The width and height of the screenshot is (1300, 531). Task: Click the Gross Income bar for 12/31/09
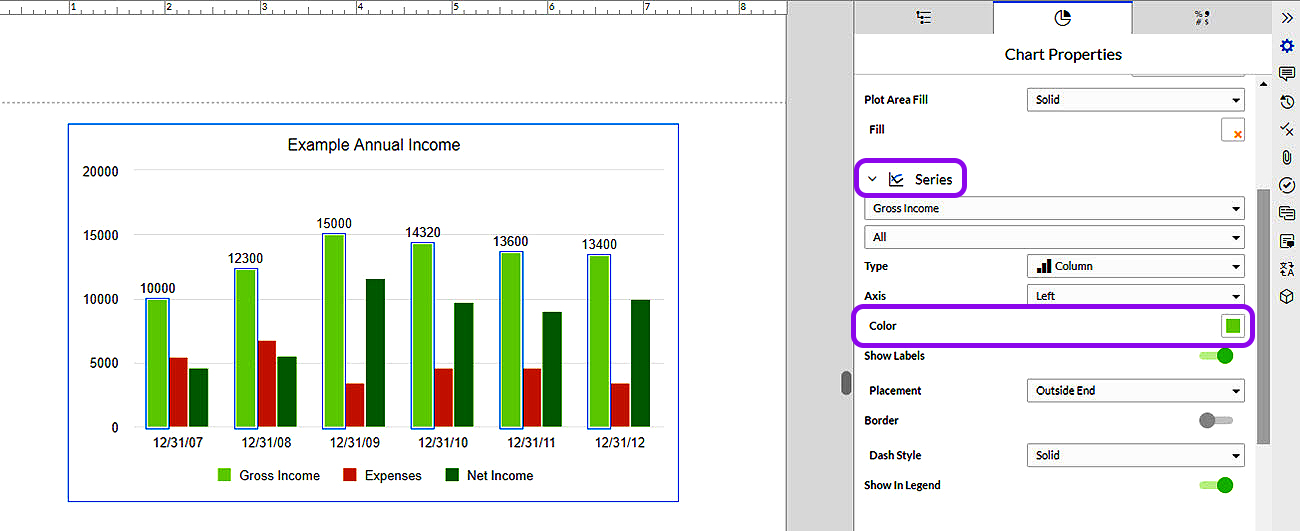click(334, 331)
